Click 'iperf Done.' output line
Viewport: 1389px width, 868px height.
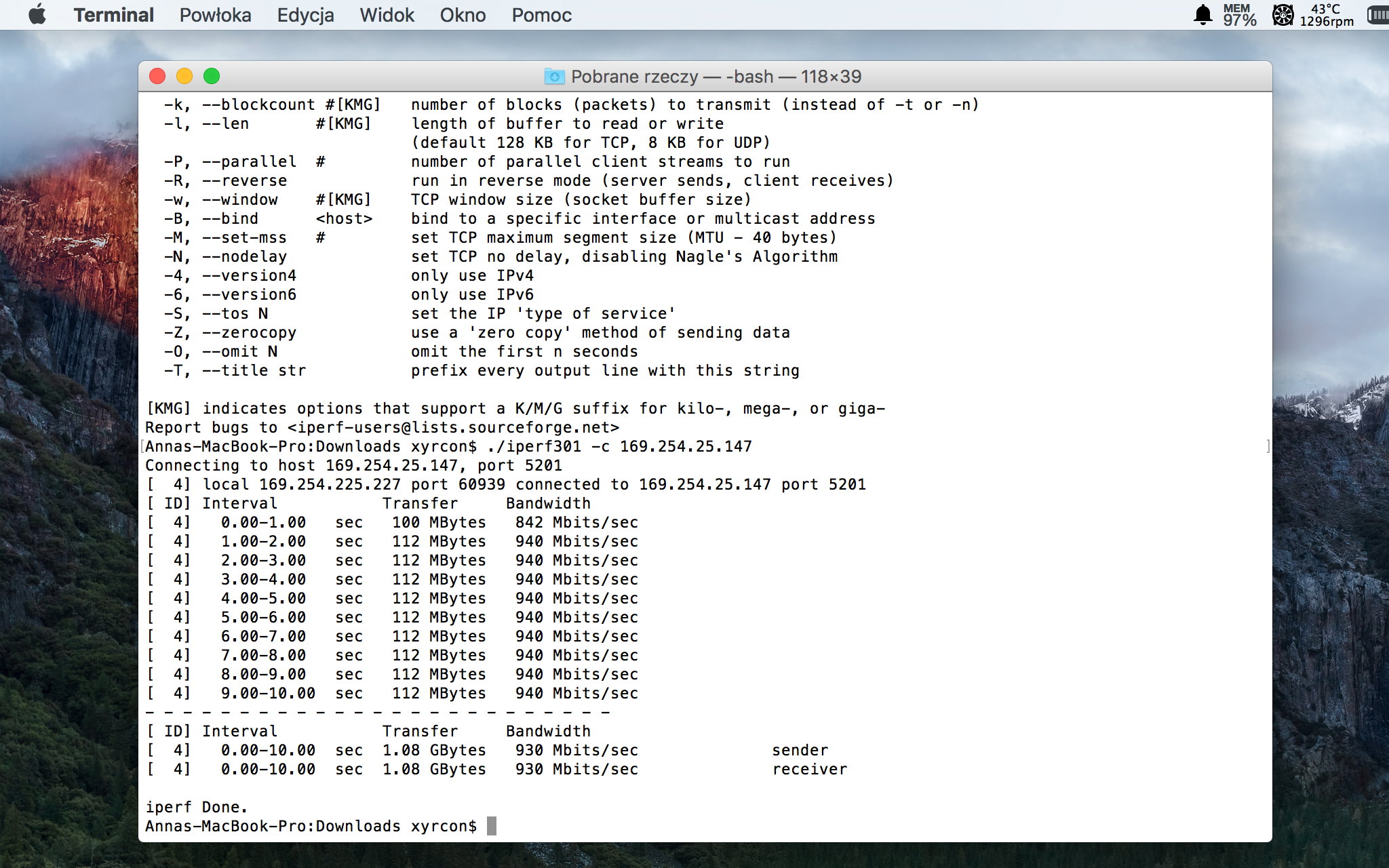(x=197, y=807)
